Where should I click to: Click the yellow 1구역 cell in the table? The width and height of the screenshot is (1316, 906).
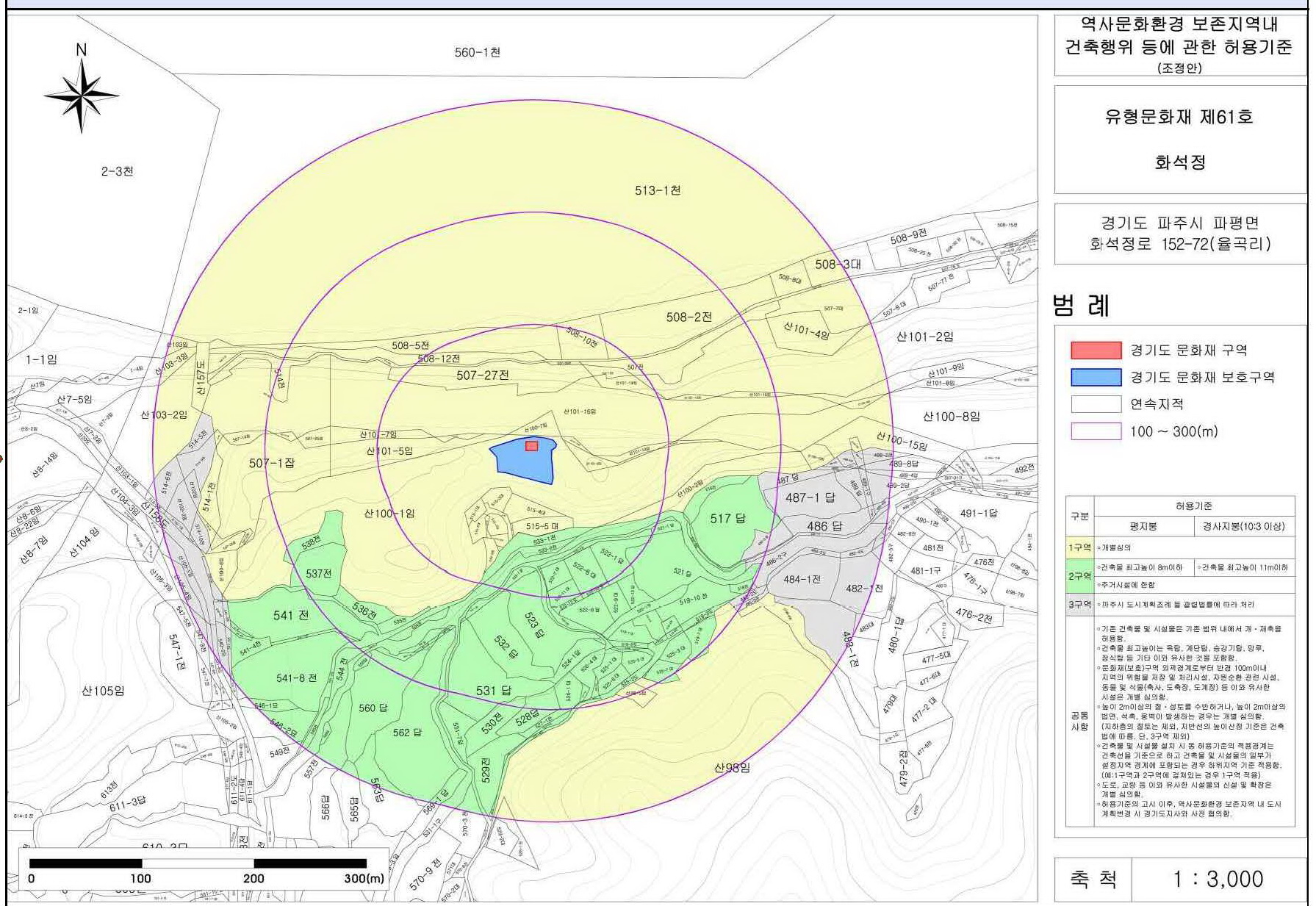tap(1079, 548)
